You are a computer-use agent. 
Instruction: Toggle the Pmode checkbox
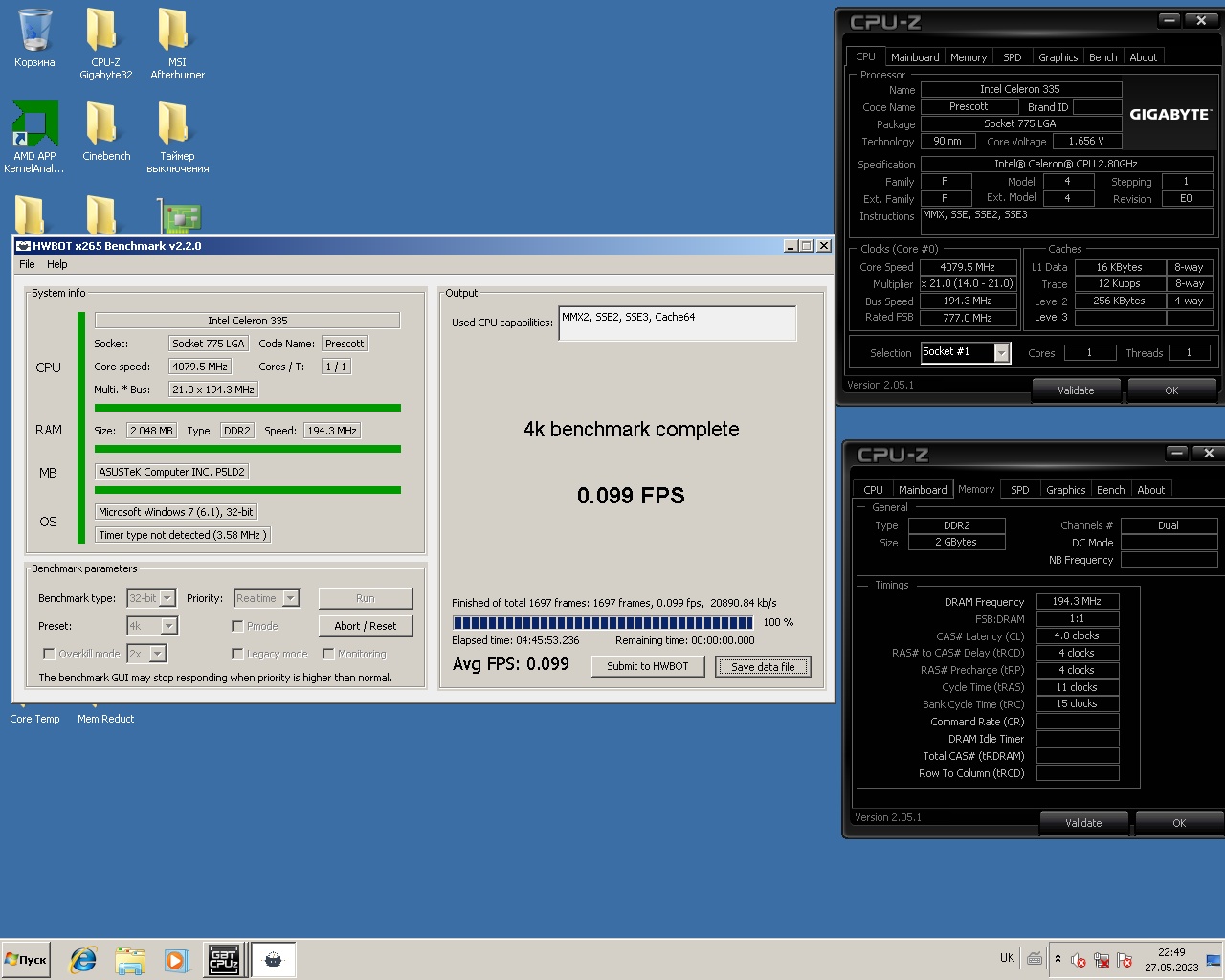click(237, 626)
